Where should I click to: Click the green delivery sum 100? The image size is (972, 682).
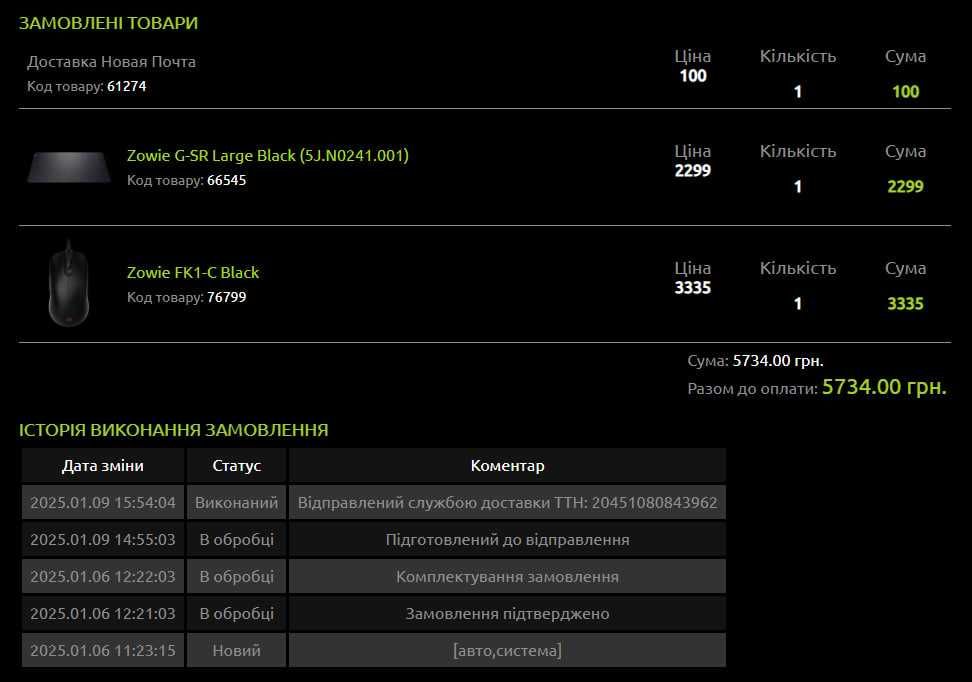(x=906, y=92)
